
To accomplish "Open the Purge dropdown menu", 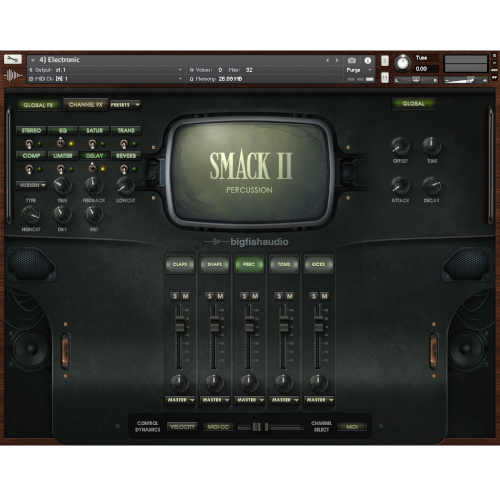I will click(x=359, y=70).
